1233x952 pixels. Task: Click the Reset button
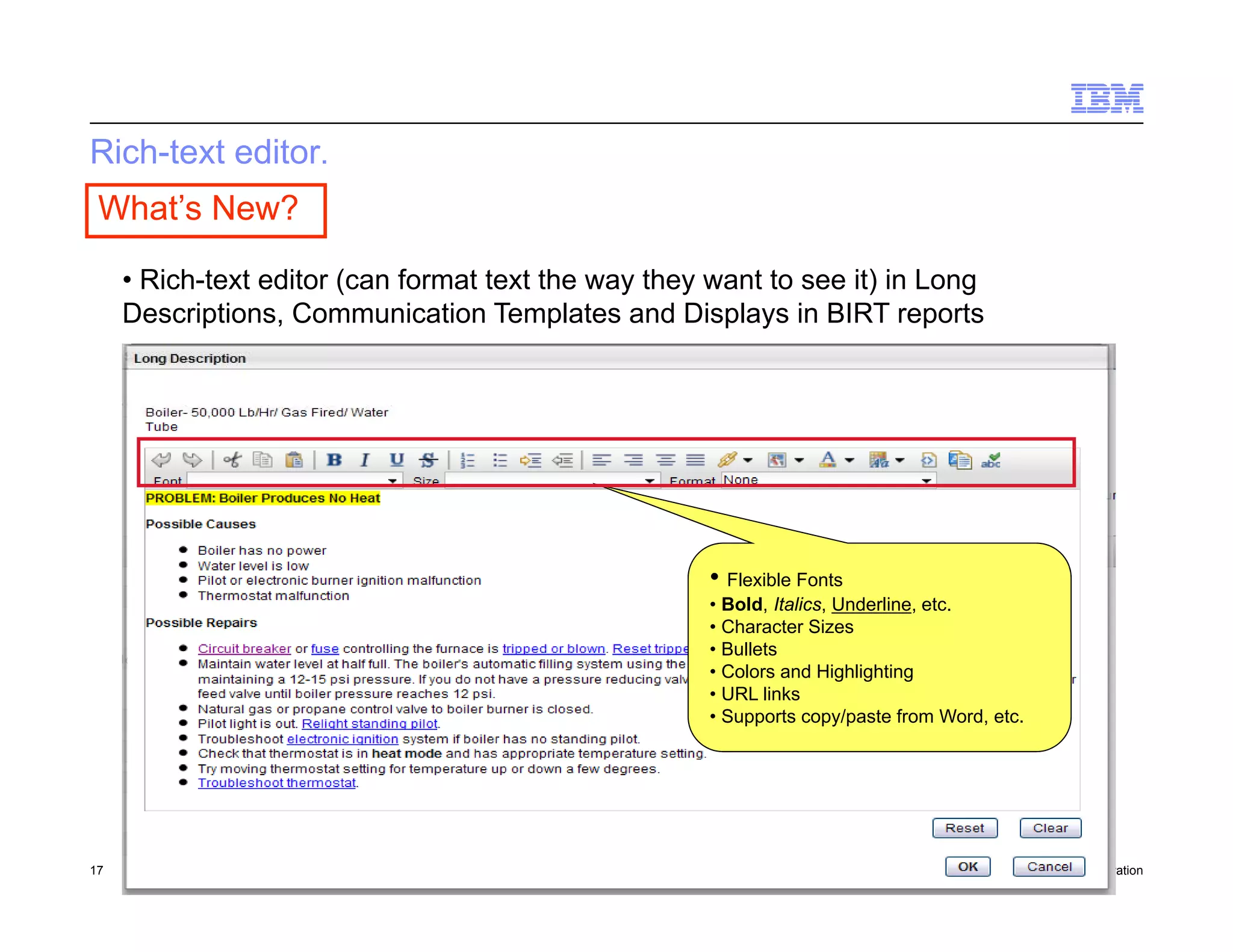pyautogui.click(x=964, y=828)
